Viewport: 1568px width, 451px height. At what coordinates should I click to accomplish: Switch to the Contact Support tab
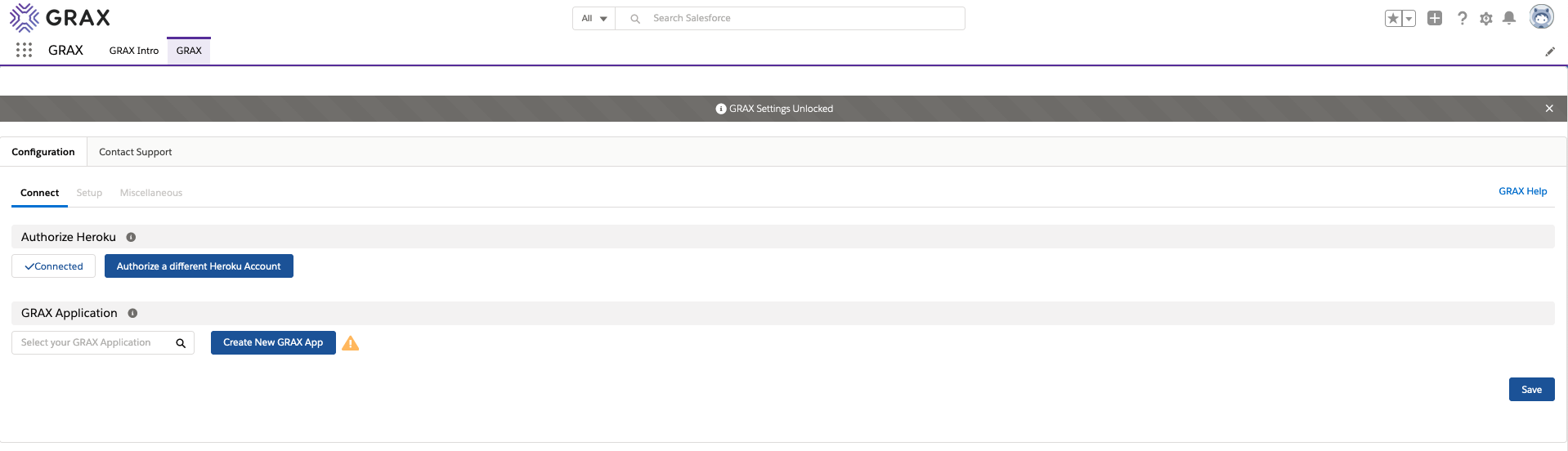(136, 152)
